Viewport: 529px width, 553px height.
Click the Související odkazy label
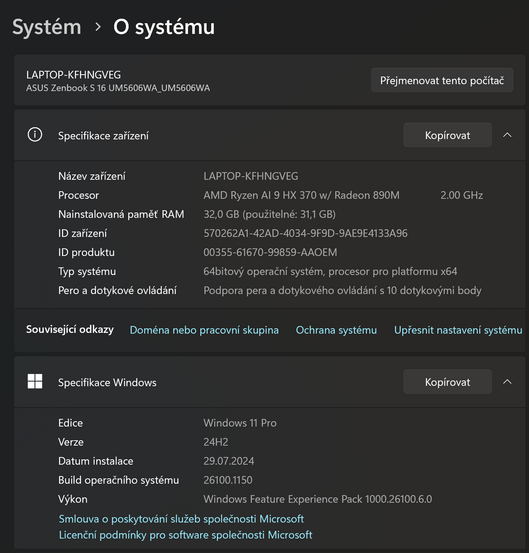70,329
